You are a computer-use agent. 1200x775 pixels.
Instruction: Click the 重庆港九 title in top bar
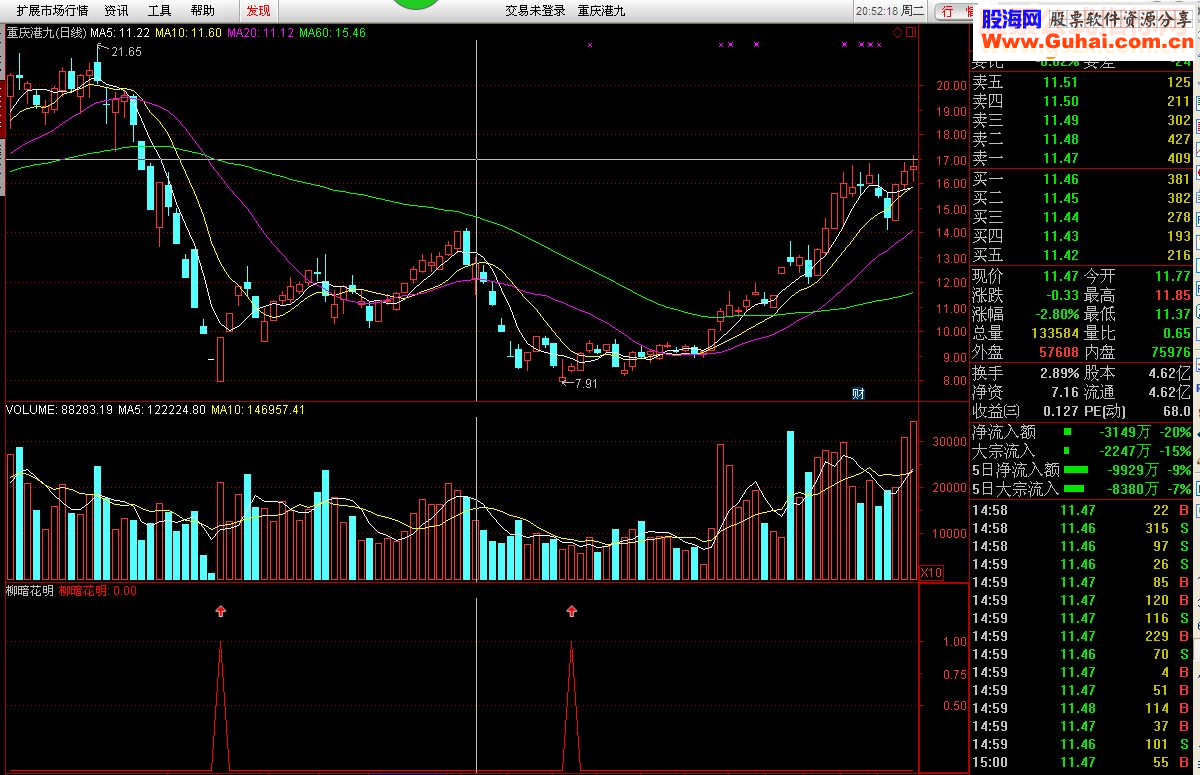coord(602,10)
